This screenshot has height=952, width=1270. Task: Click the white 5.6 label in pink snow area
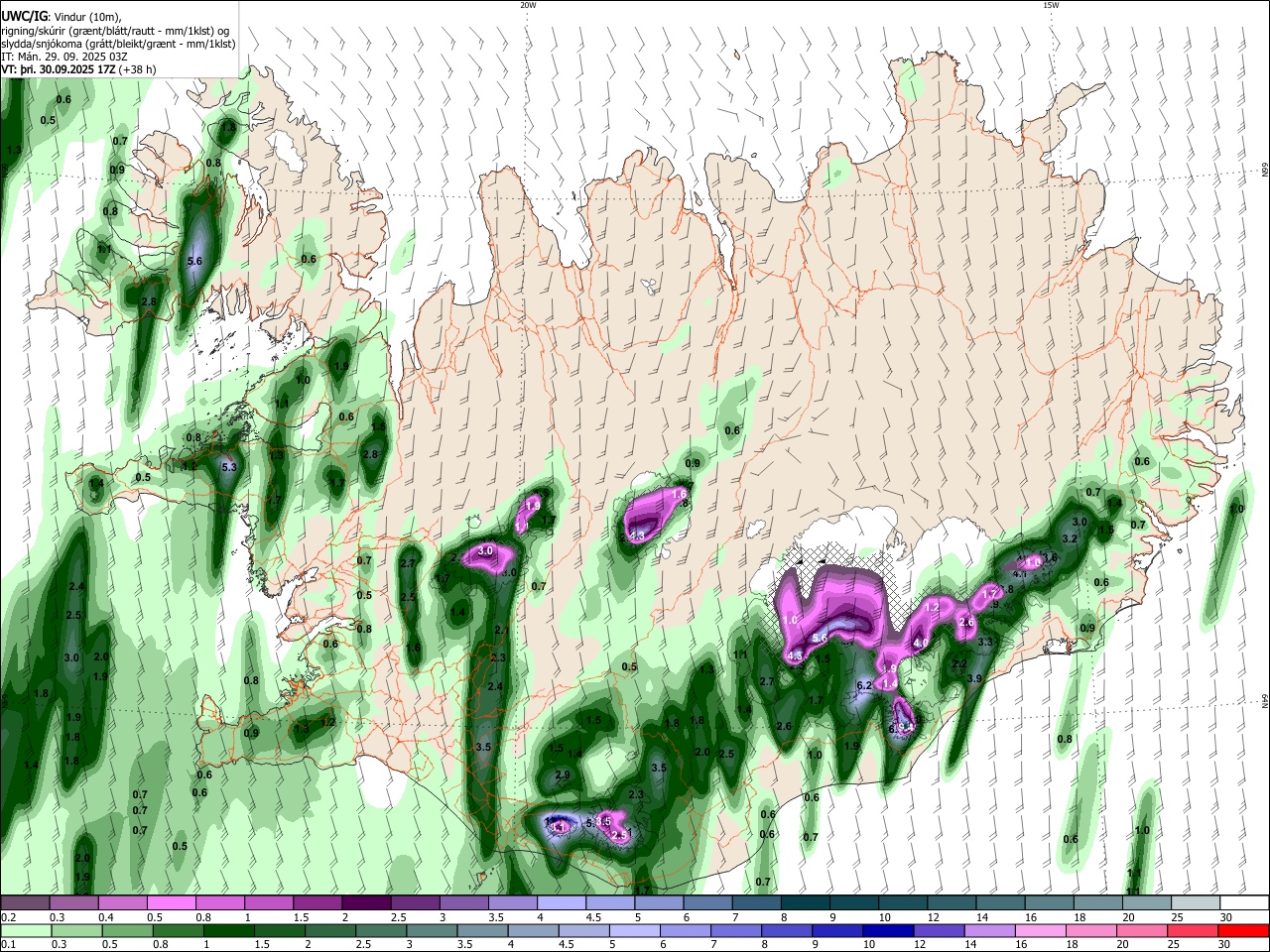(820, 639)
